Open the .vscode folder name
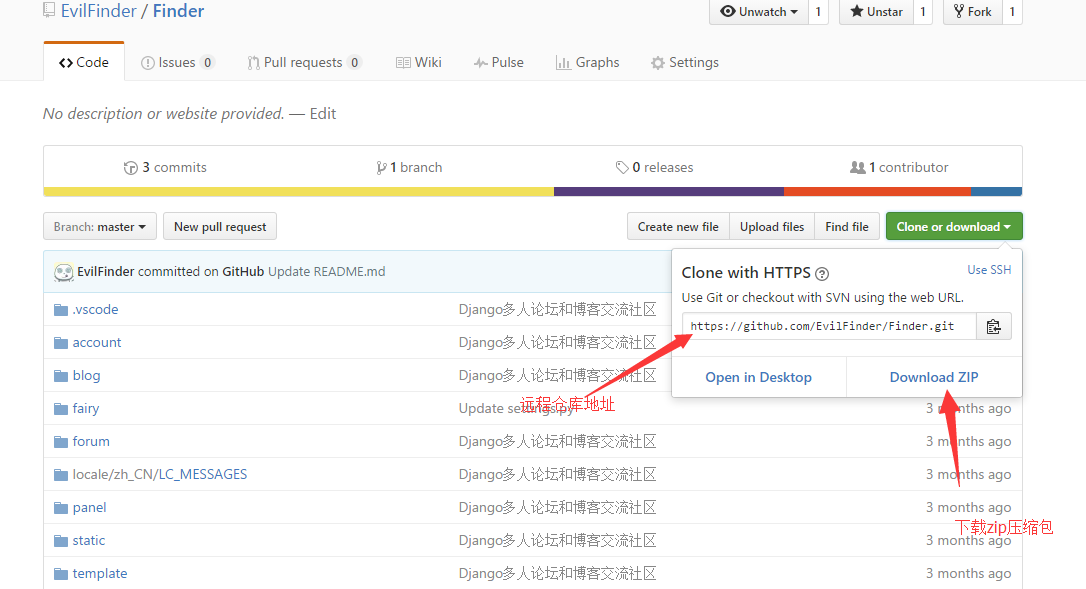This screenshot has height=589, width=1086. point(96,310)
